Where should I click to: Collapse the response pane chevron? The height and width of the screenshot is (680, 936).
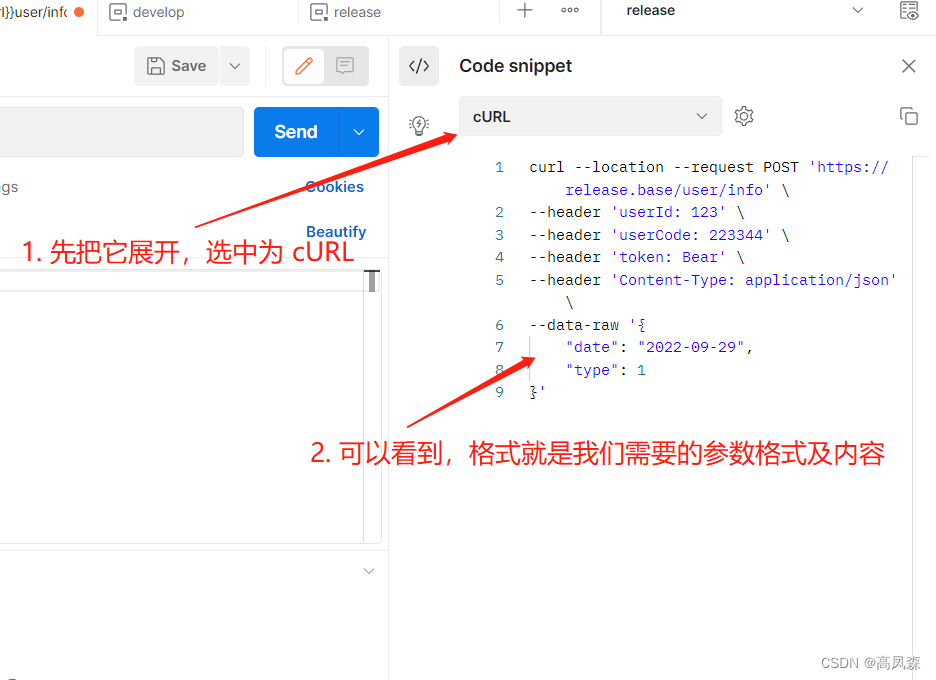click(x=369, y=571)
